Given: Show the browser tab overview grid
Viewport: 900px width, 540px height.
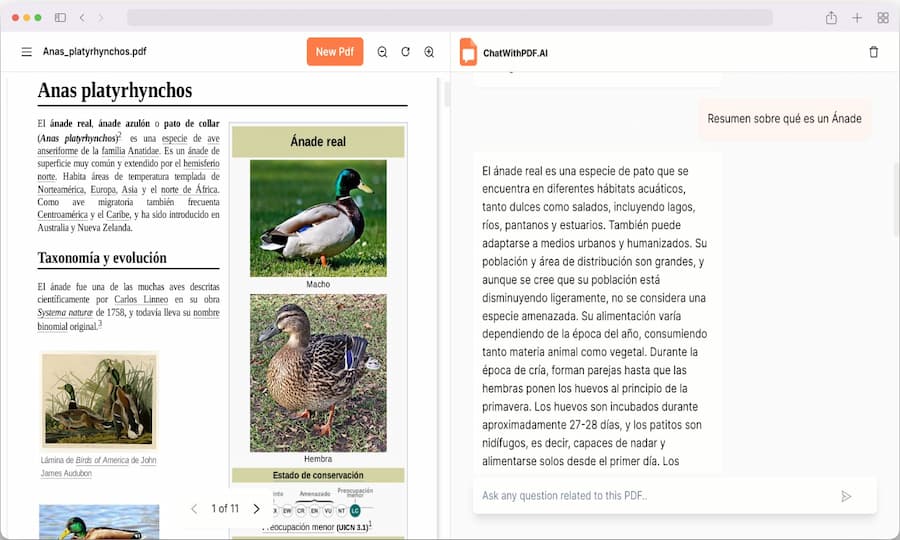Looking at the screenshot, I should 883,18.
